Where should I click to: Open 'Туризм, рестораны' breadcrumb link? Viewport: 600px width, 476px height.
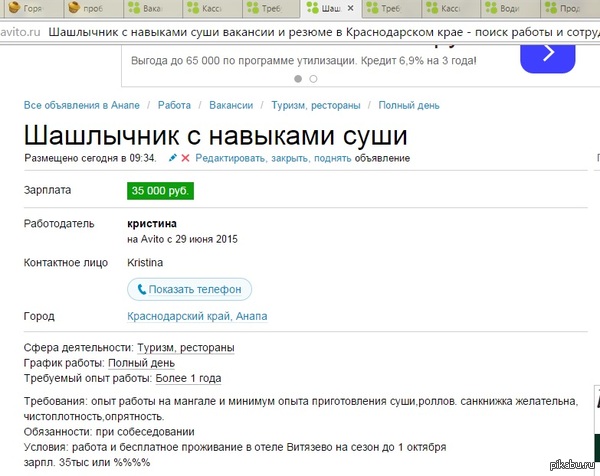point(316,105)
